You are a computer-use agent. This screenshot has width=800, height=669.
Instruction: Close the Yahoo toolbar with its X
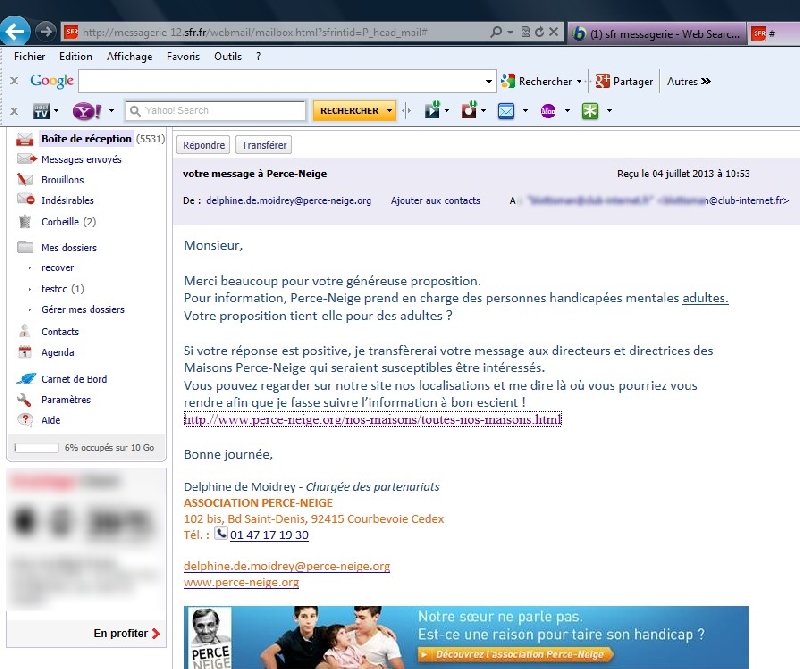pyautogui.click(x=14, y=111)
